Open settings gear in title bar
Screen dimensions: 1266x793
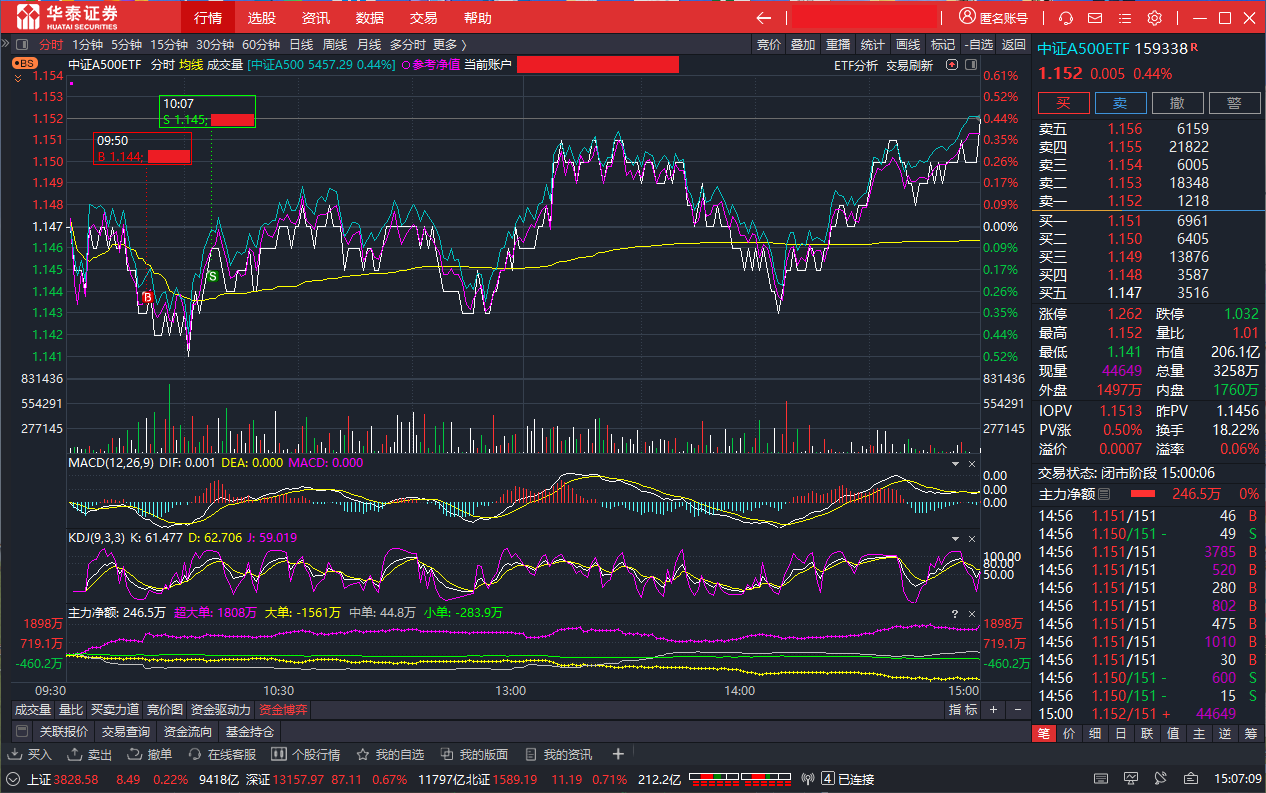(x=1154, y=18)
